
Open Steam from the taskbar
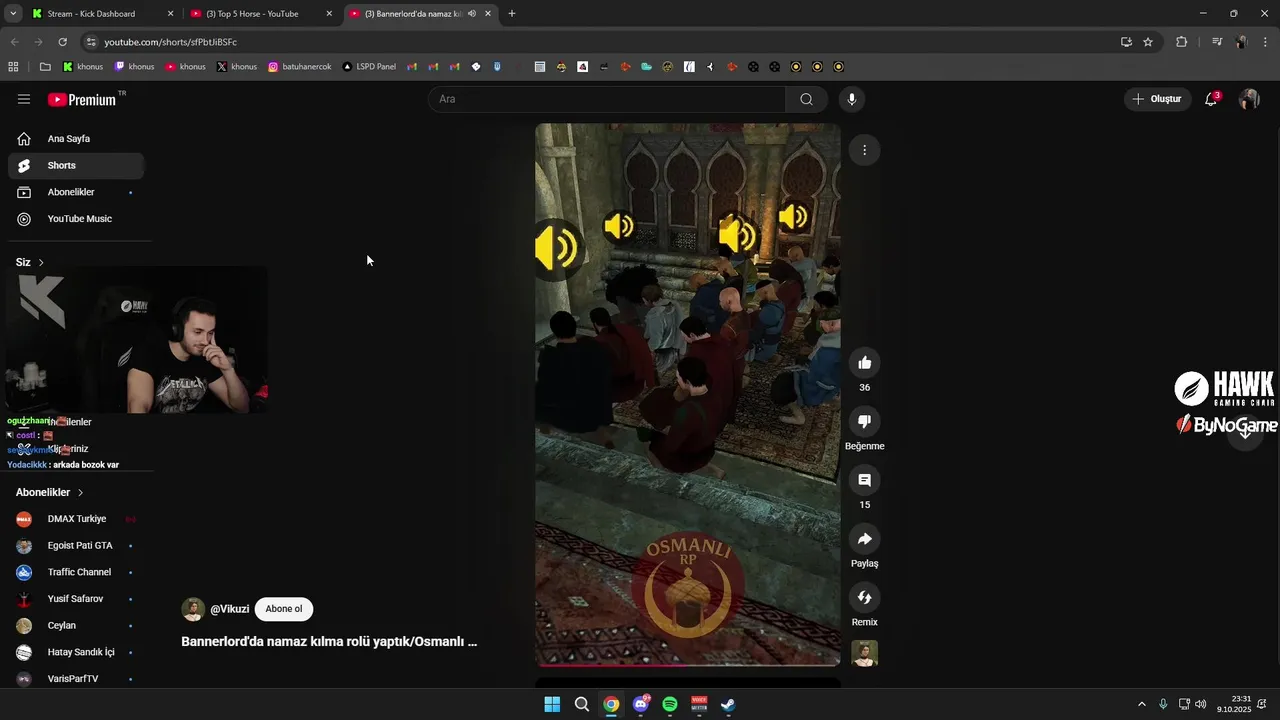click(729, 704)
